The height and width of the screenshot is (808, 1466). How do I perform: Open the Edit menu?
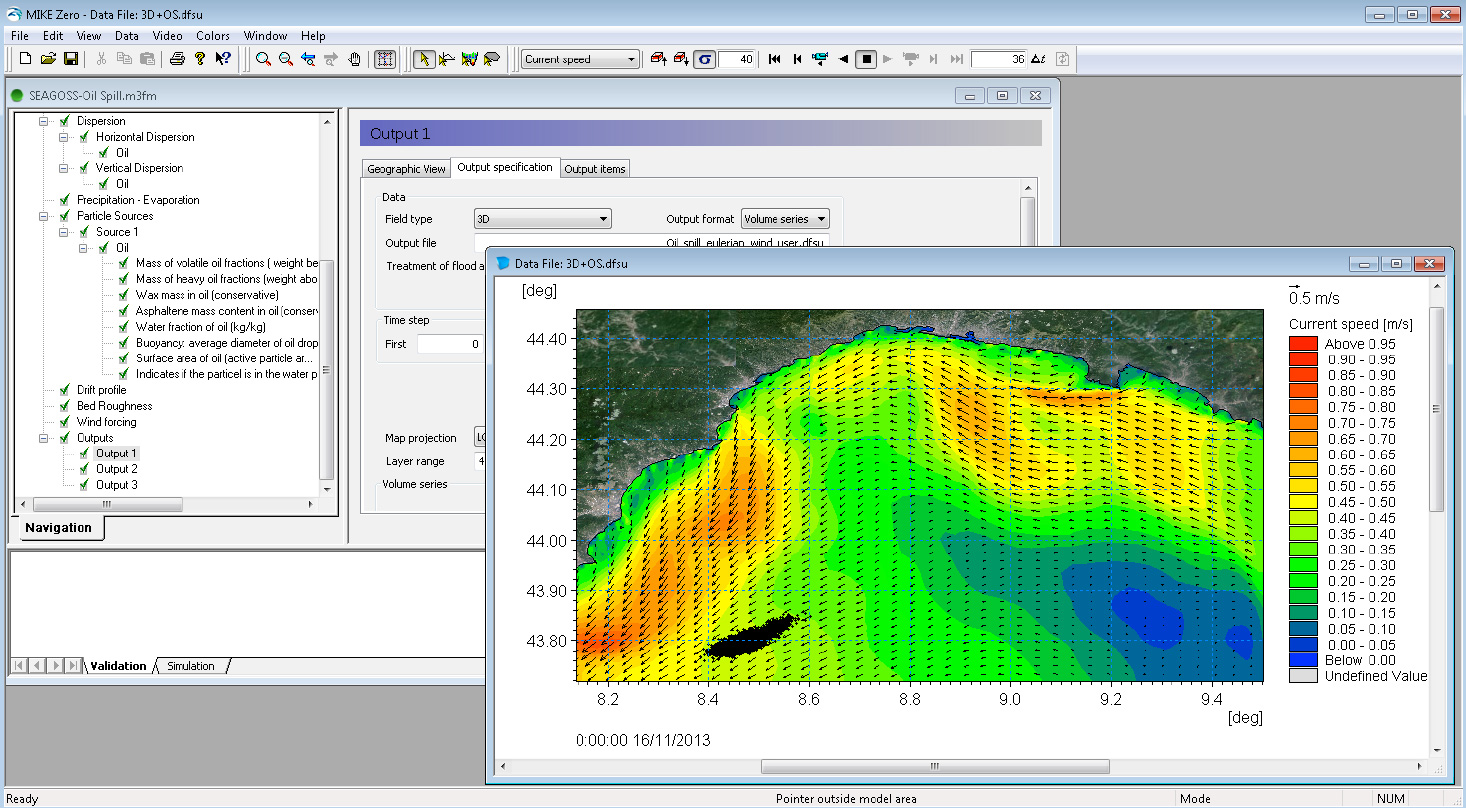(x=53, y=35)
